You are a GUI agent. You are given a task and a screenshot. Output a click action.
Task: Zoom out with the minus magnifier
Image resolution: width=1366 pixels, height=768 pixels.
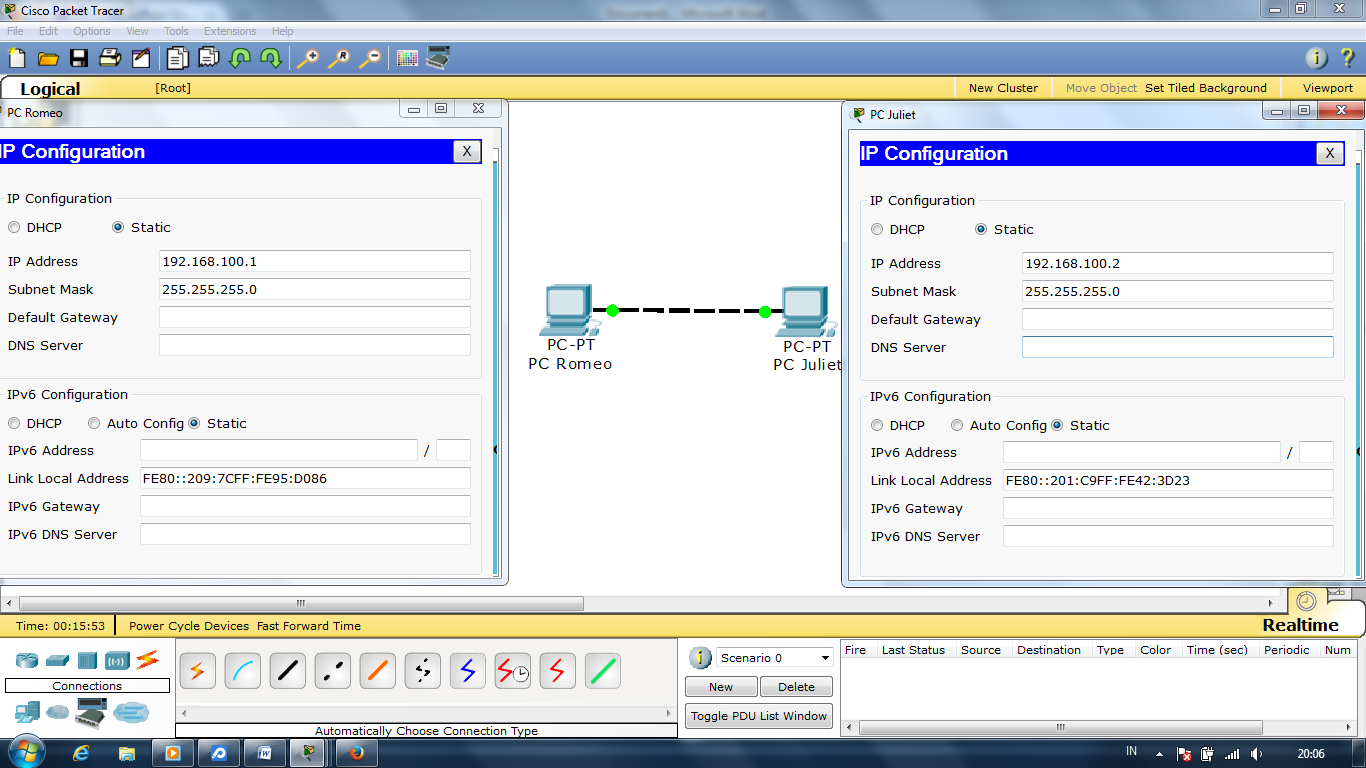click(x=370, y=58)
